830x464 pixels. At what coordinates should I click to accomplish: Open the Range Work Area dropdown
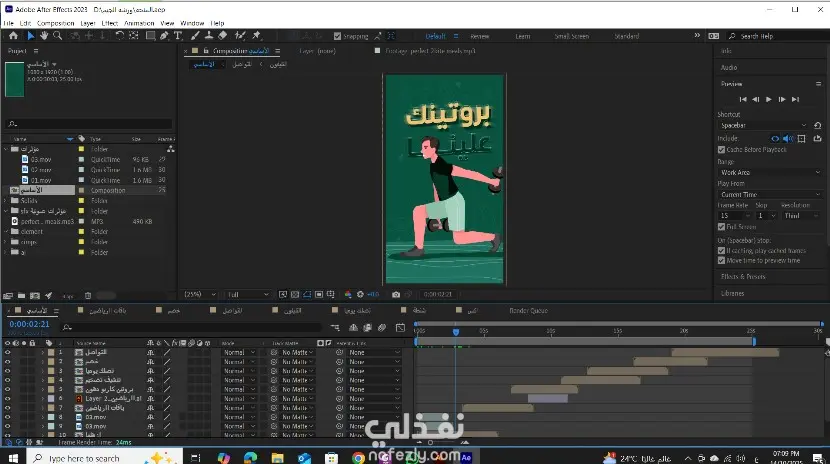[x=770, y=172]
